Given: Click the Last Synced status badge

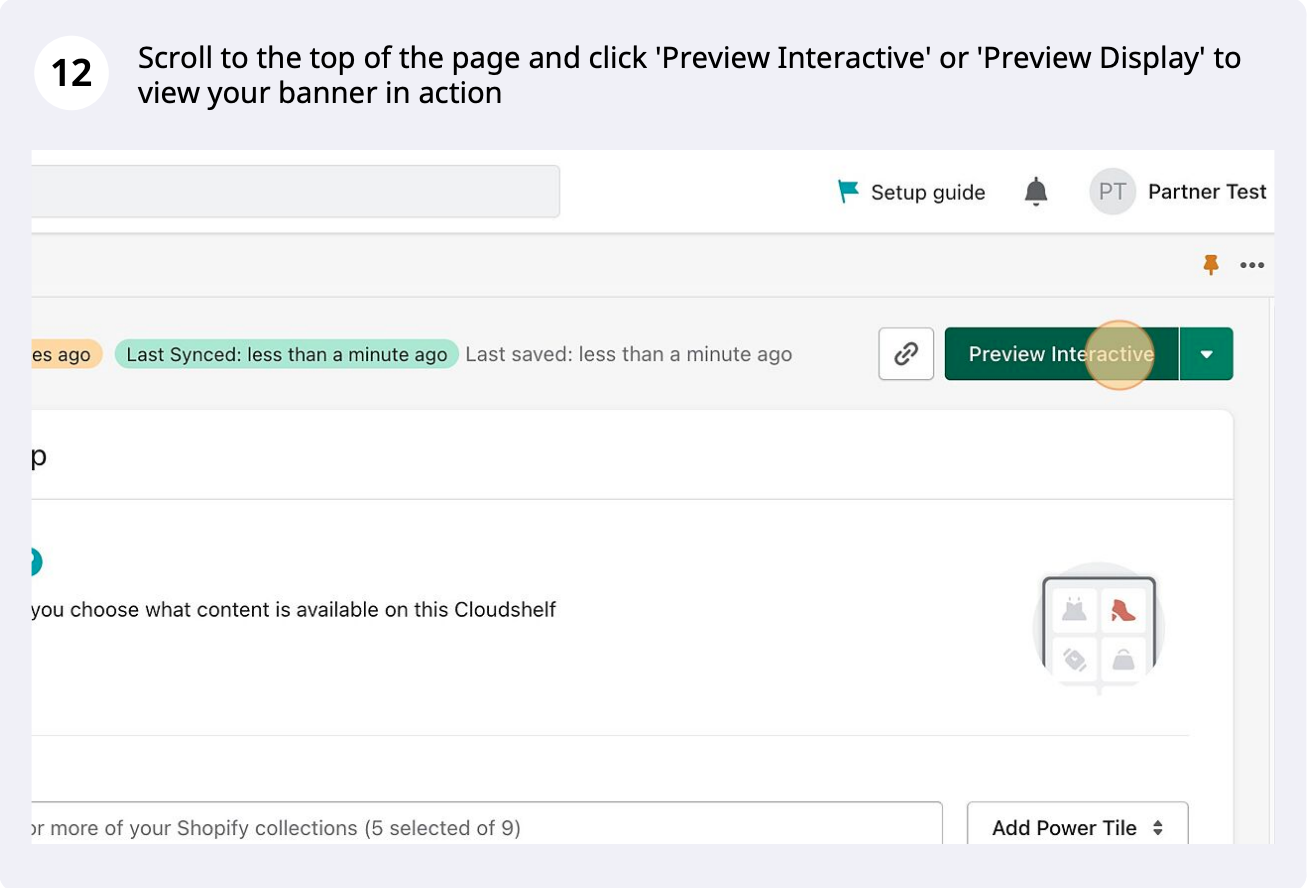Looking at the screenshot, I should click(286, 354).
